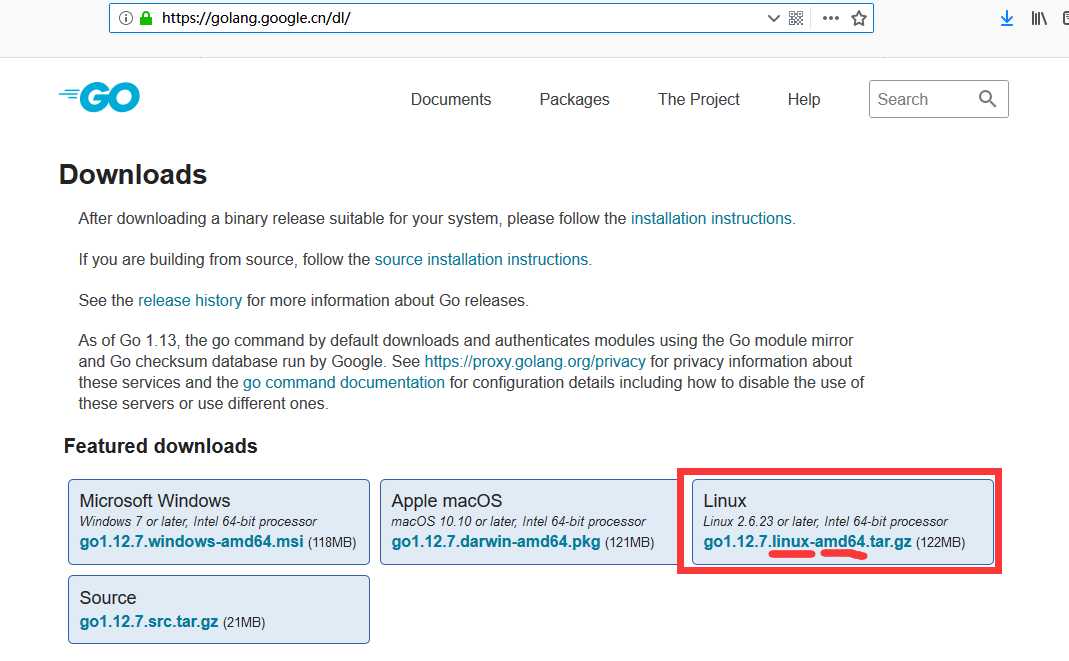
Task: Follow the source installation instructions link
Action: coord(481,260)
